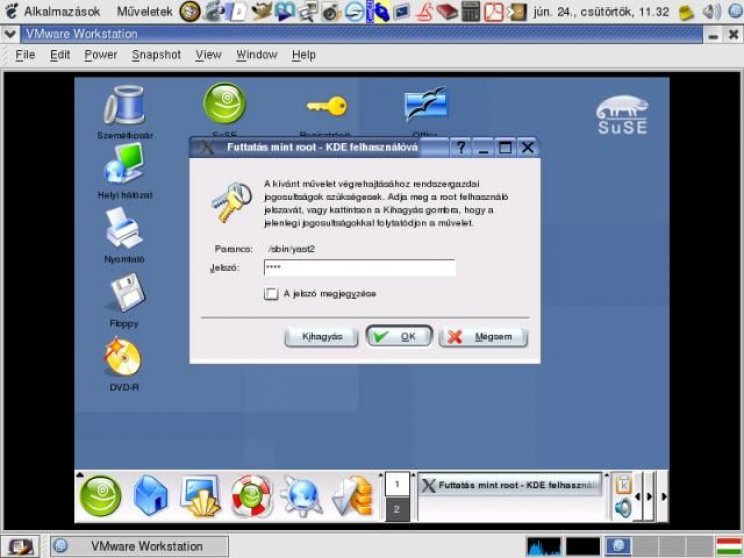Open the calculator icon in the top panel
The image size is (744, 558).
pyautogui.click(x=470, y=11)
